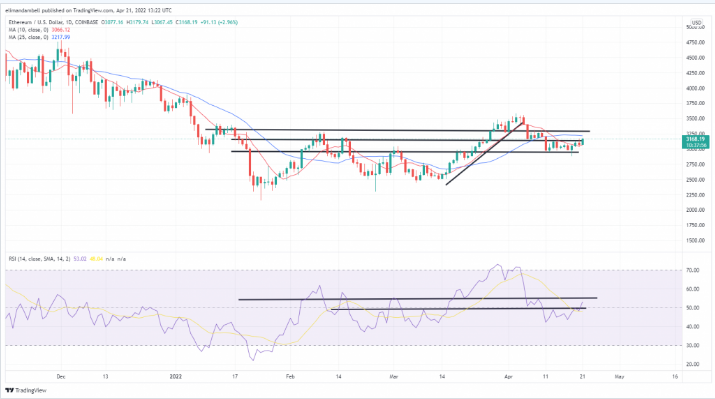Viewport: 715px width, 399px height.
Task: Click the TradingView logo at bottom left
Action: pos(26,390)
